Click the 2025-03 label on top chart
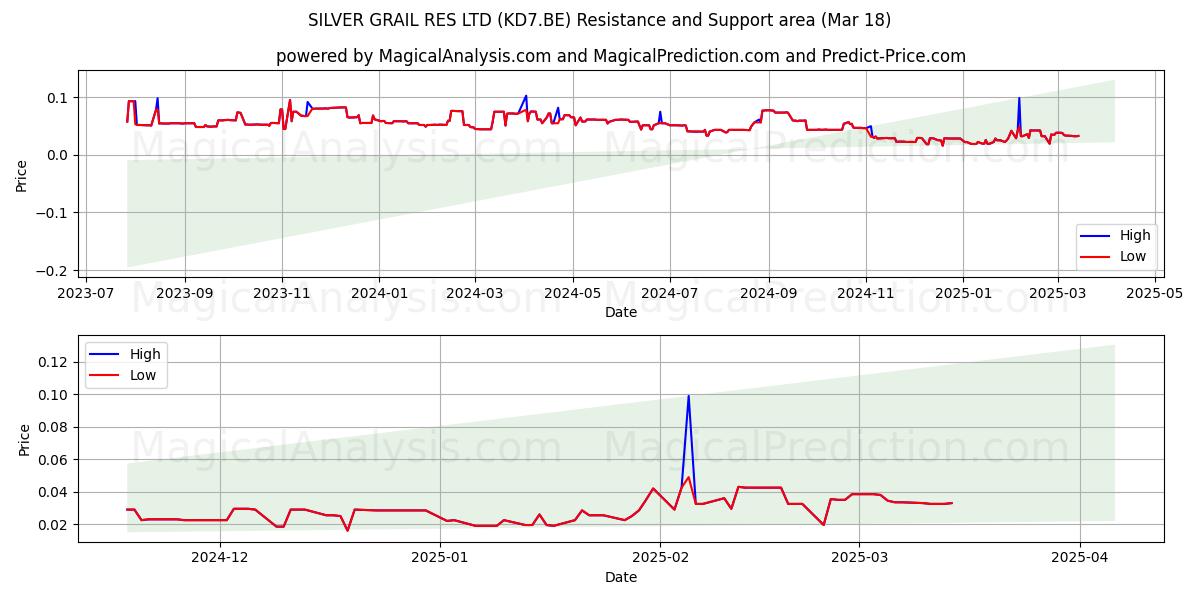Screen dimensions: 1200x600 click(1057, 294)
